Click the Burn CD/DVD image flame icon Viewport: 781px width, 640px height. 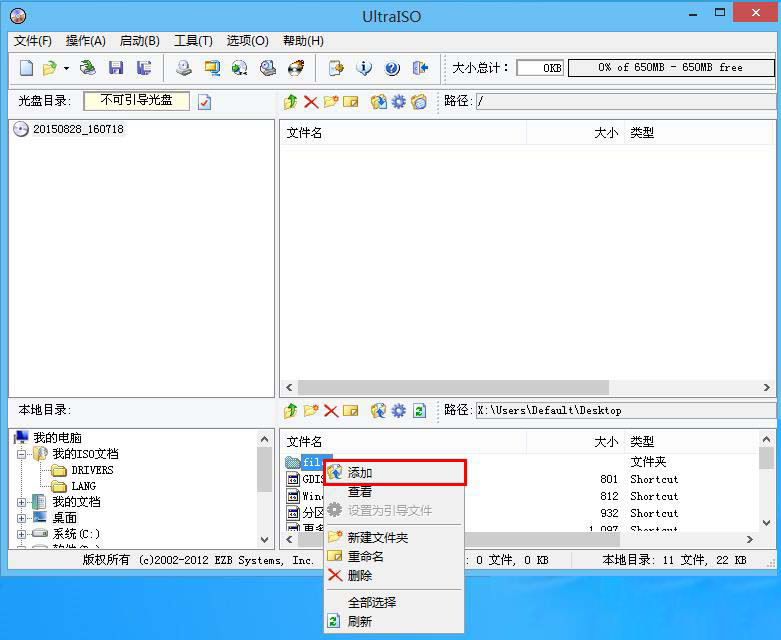click(x=296, y=68)
